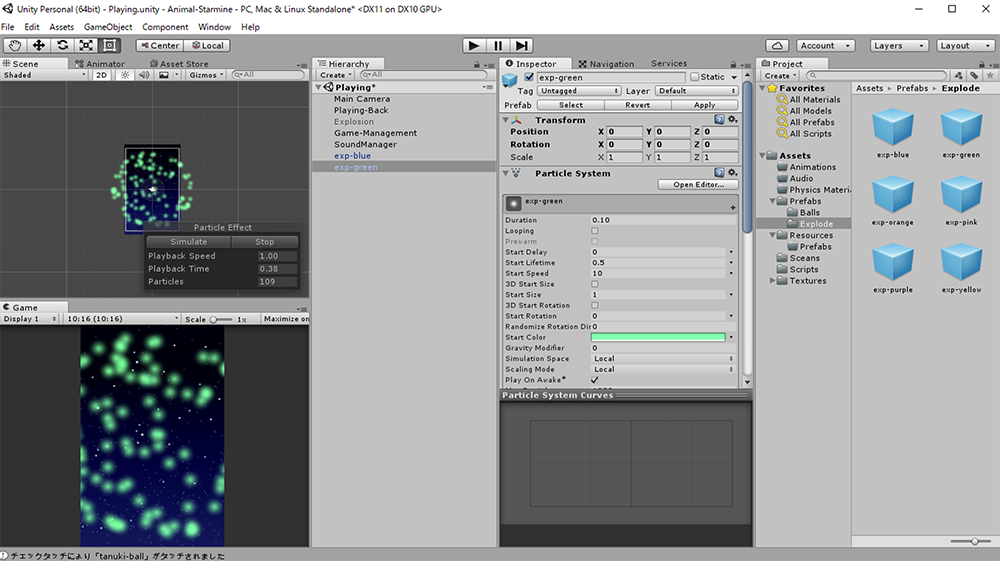Open the Window menu

(214, 27)
